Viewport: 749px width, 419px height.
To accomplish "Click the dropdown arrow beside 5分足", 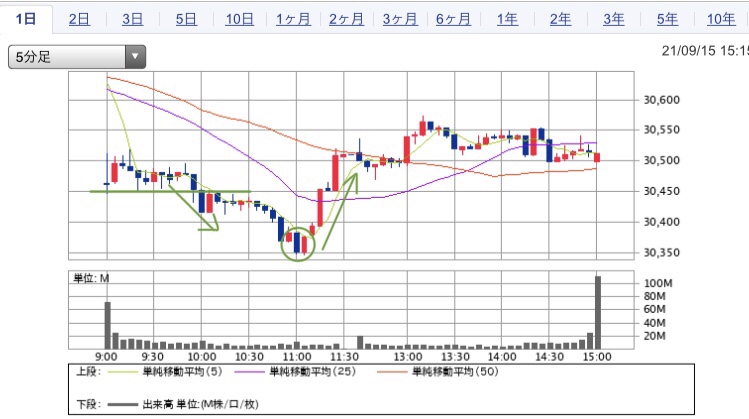I will tap(135, 57).
